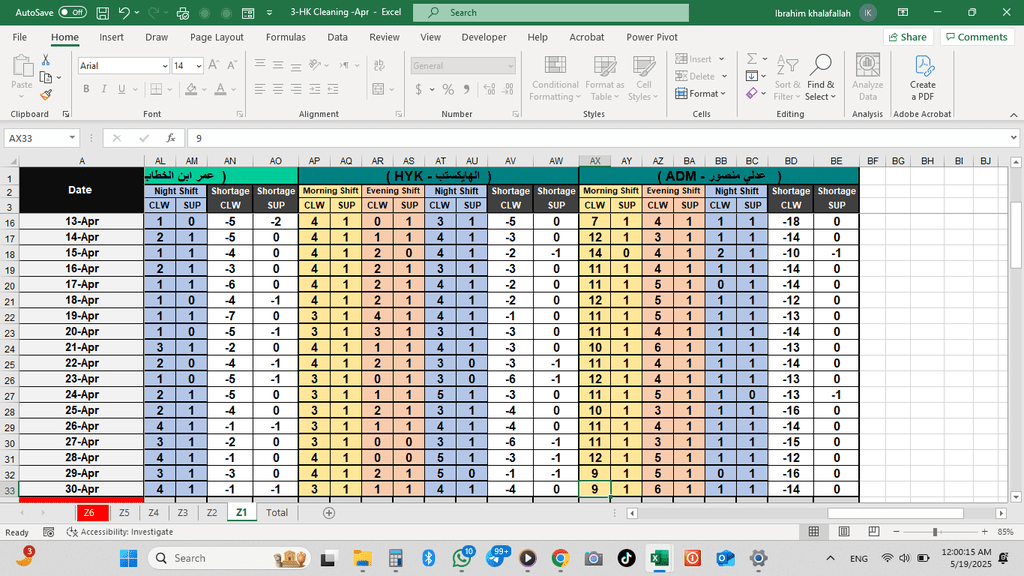The image size is (1024, 576).
Task: Click the Cut scissors icon
Action: click(45, 60)
